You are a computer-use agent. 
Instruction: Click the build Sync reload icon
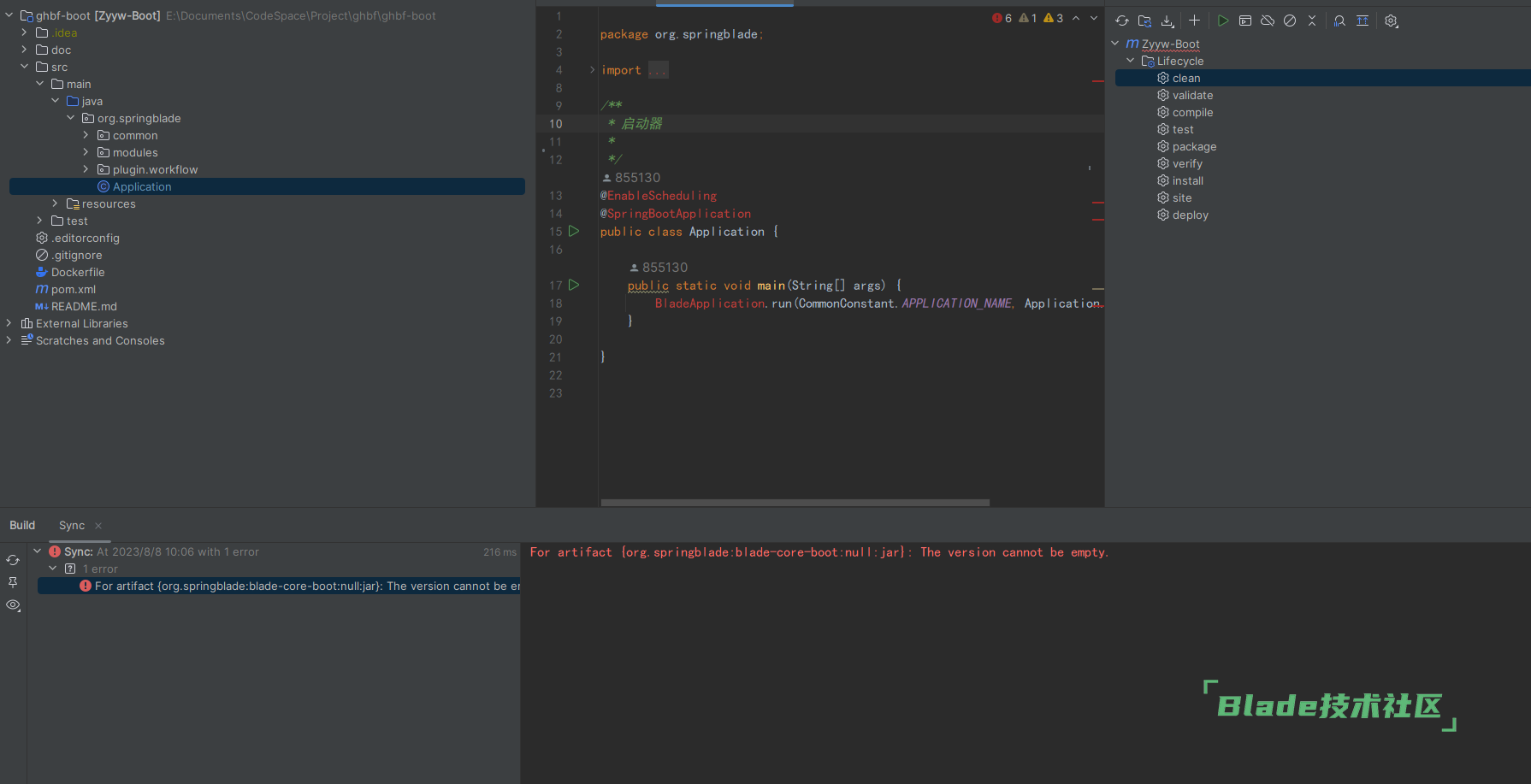tap(13, 560)
